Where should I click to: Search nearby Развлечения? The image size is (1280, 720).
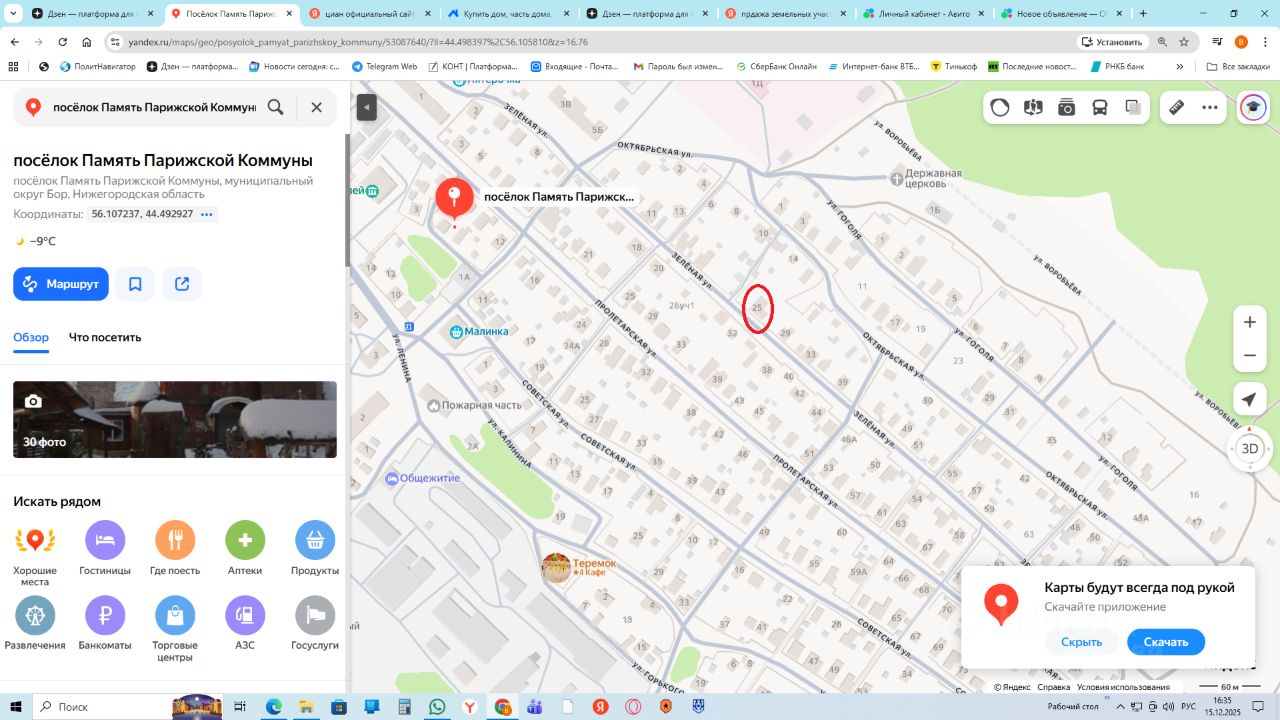coord(35,625)
